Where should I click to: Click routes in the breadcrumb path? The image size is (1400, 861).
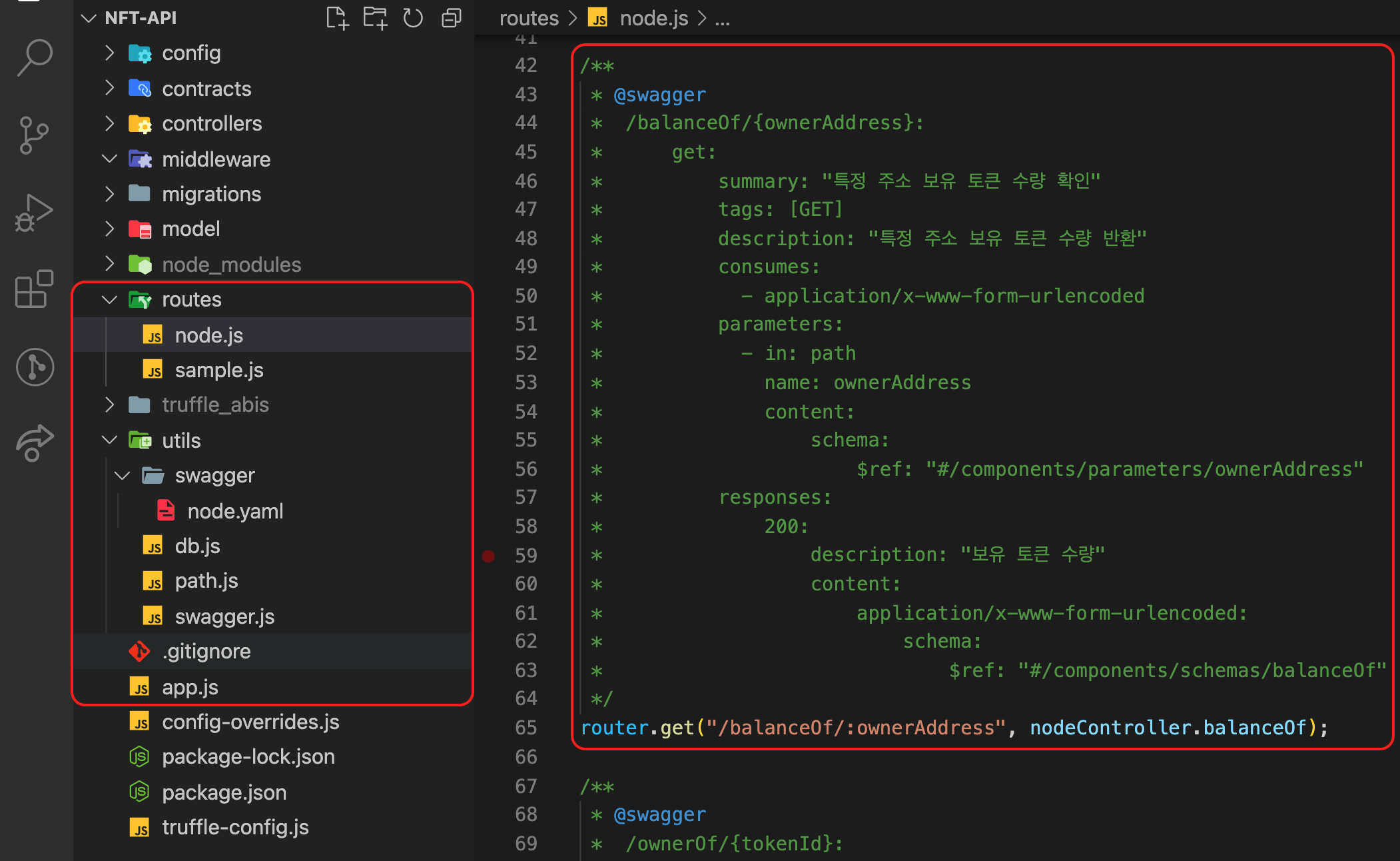[x=529, y=19]
